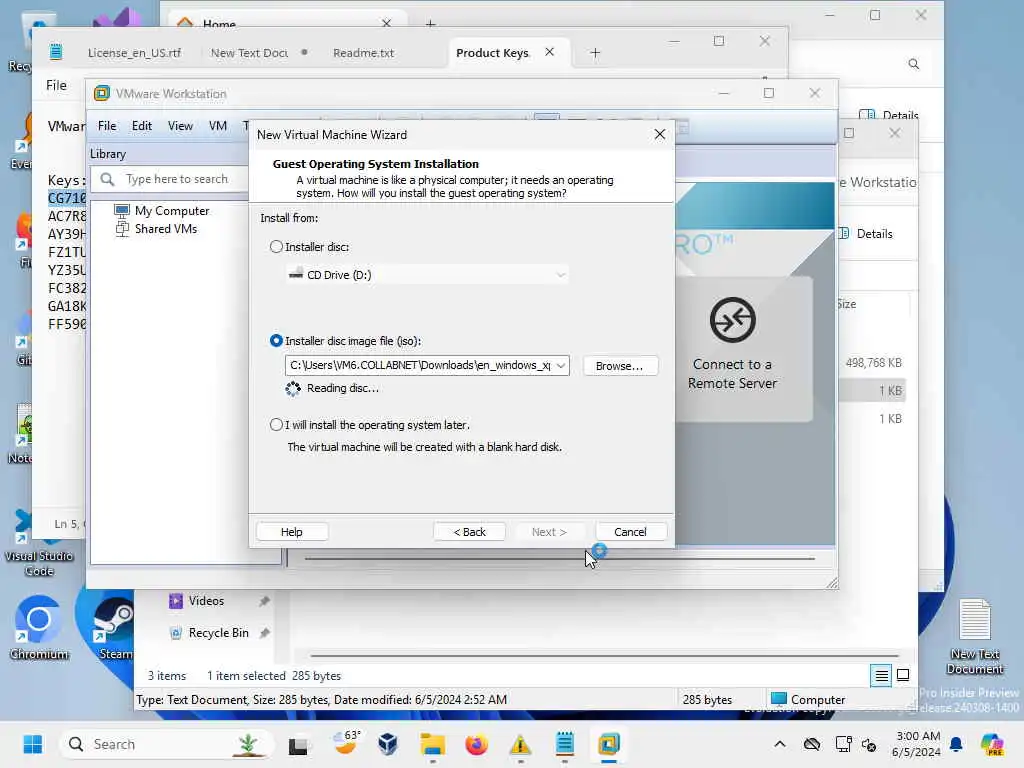Open the VMware View menu
This screenshot has width=1024, height=768.
(x=180, y=126)
